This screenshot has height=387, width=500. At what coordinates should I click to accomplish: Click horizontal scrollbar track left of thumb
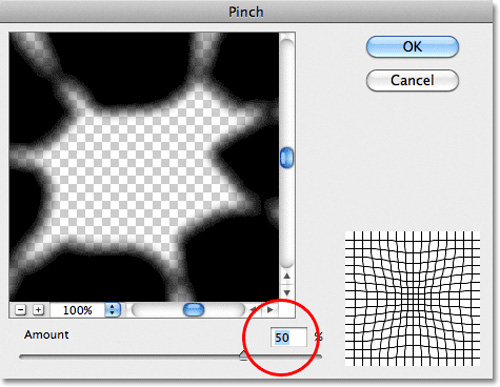coord(157,310)
